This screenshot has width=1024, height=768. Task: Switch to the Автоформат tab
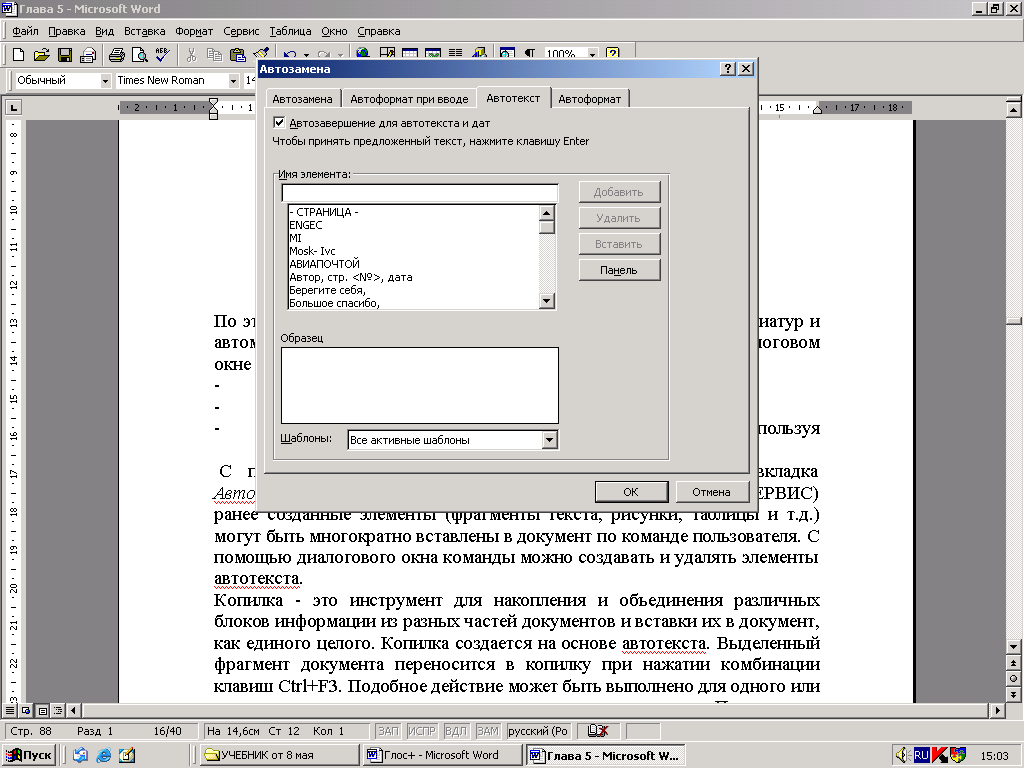click(x=590, y=99)
